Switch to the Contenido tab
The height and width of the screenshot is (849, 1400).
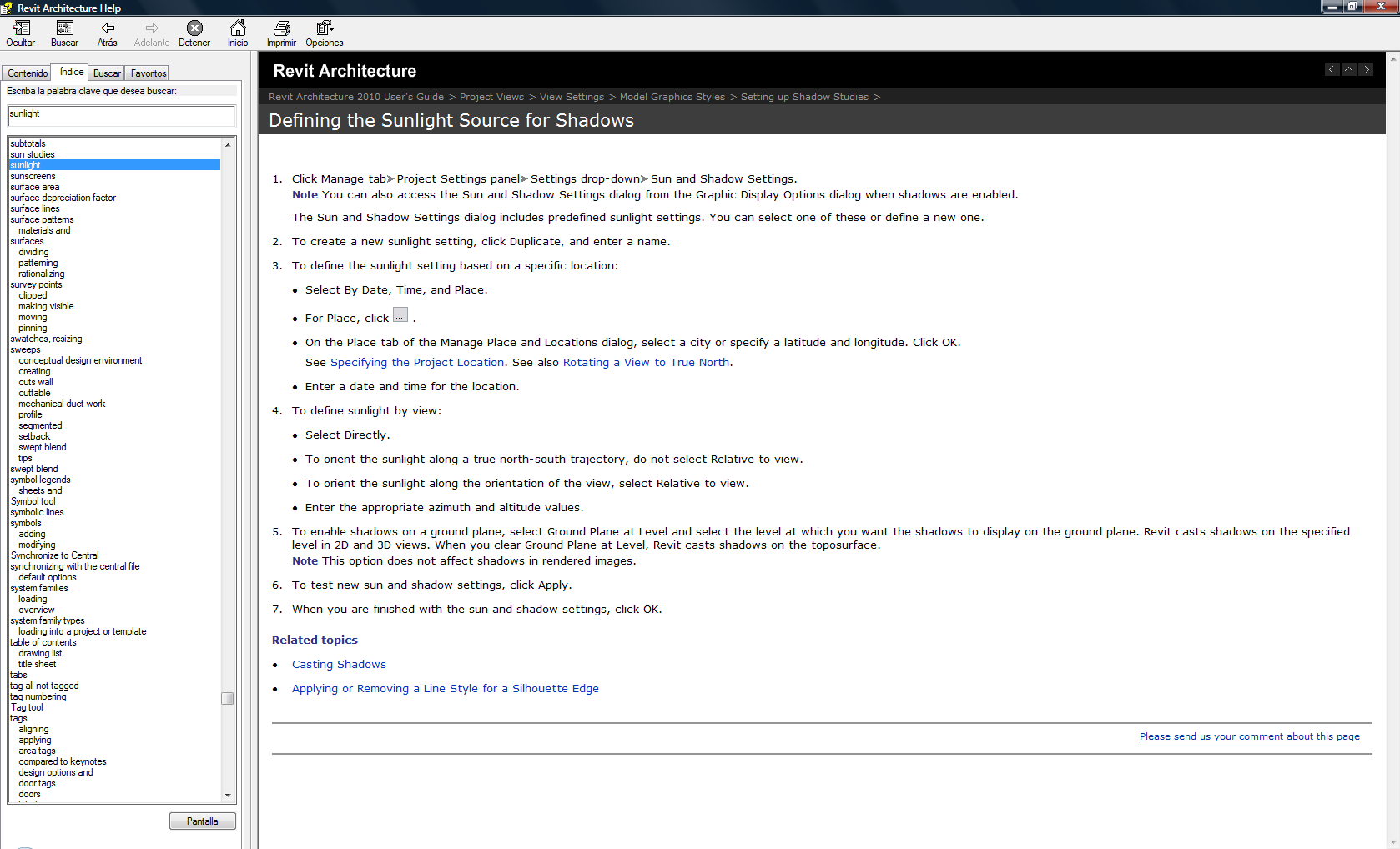(28, 73)
